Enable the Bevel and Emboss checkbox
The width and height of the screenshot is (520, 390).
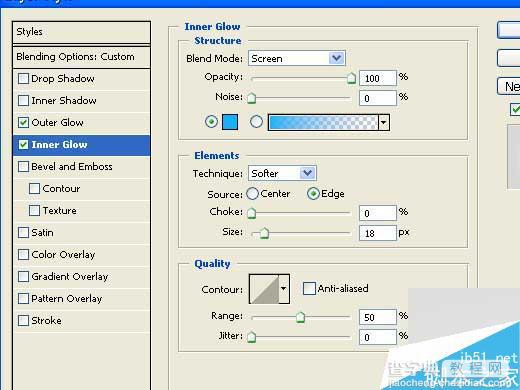point(23,167)
